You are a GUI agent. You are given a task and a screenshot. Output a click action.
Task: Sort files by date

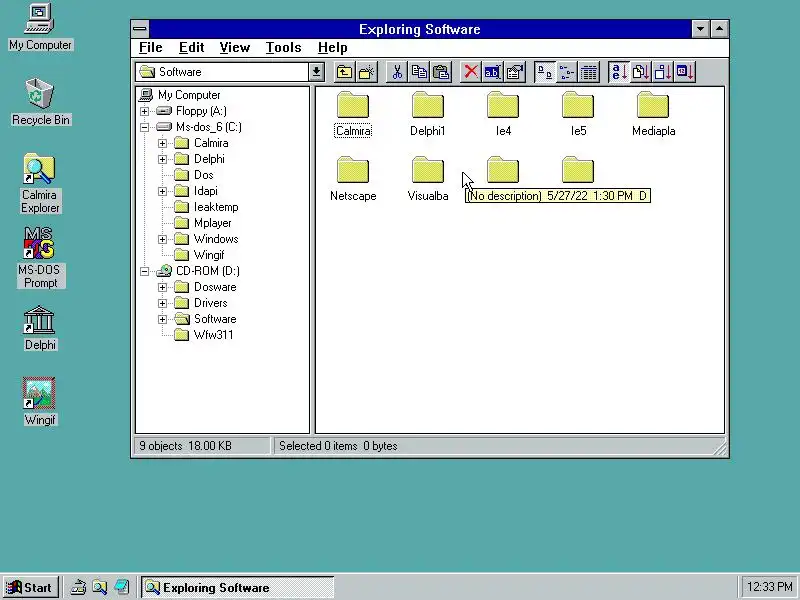[685, 72]
